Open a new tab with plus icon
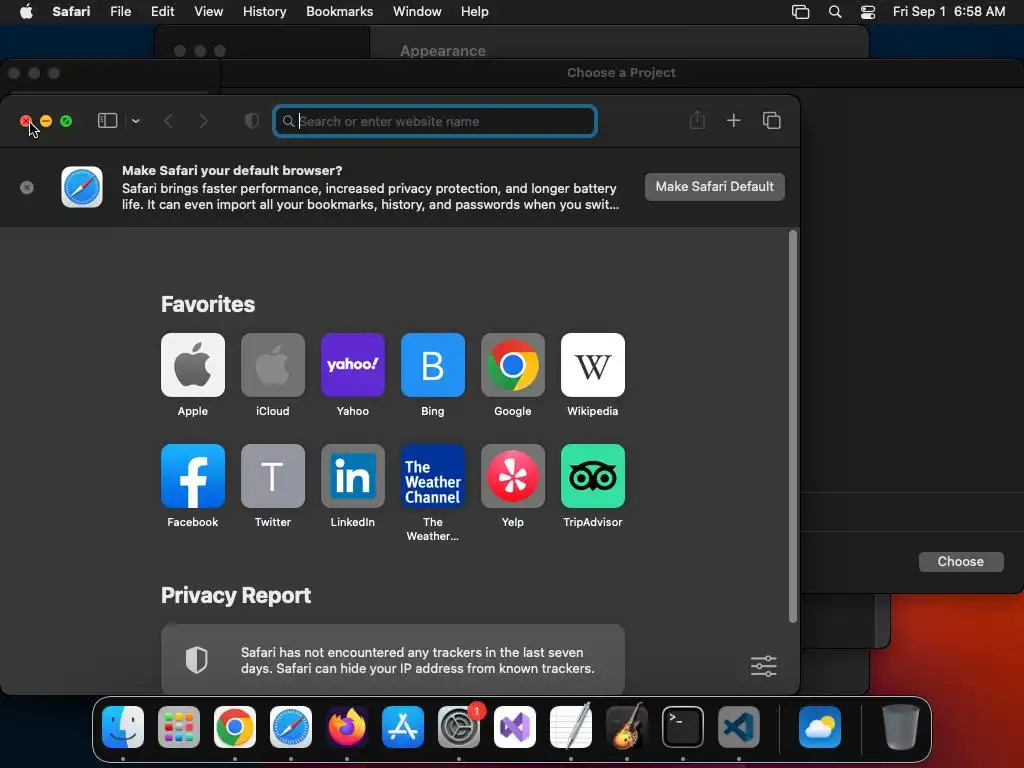This screenshot has width=1024, height=768. [733, 120]
